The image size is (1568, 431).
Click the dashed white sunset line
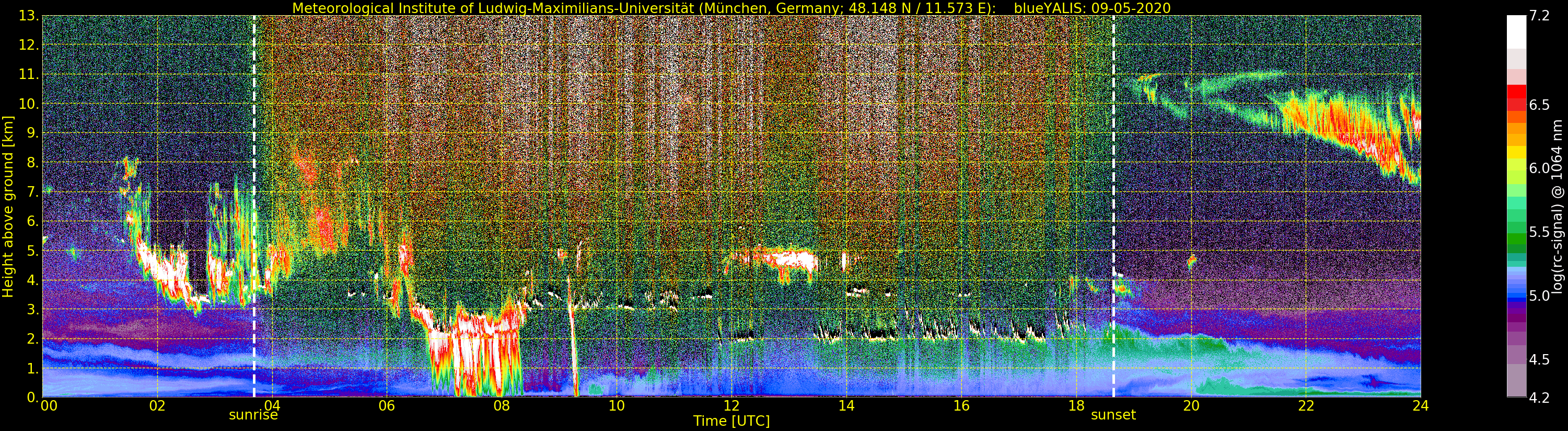point(1113,206)
